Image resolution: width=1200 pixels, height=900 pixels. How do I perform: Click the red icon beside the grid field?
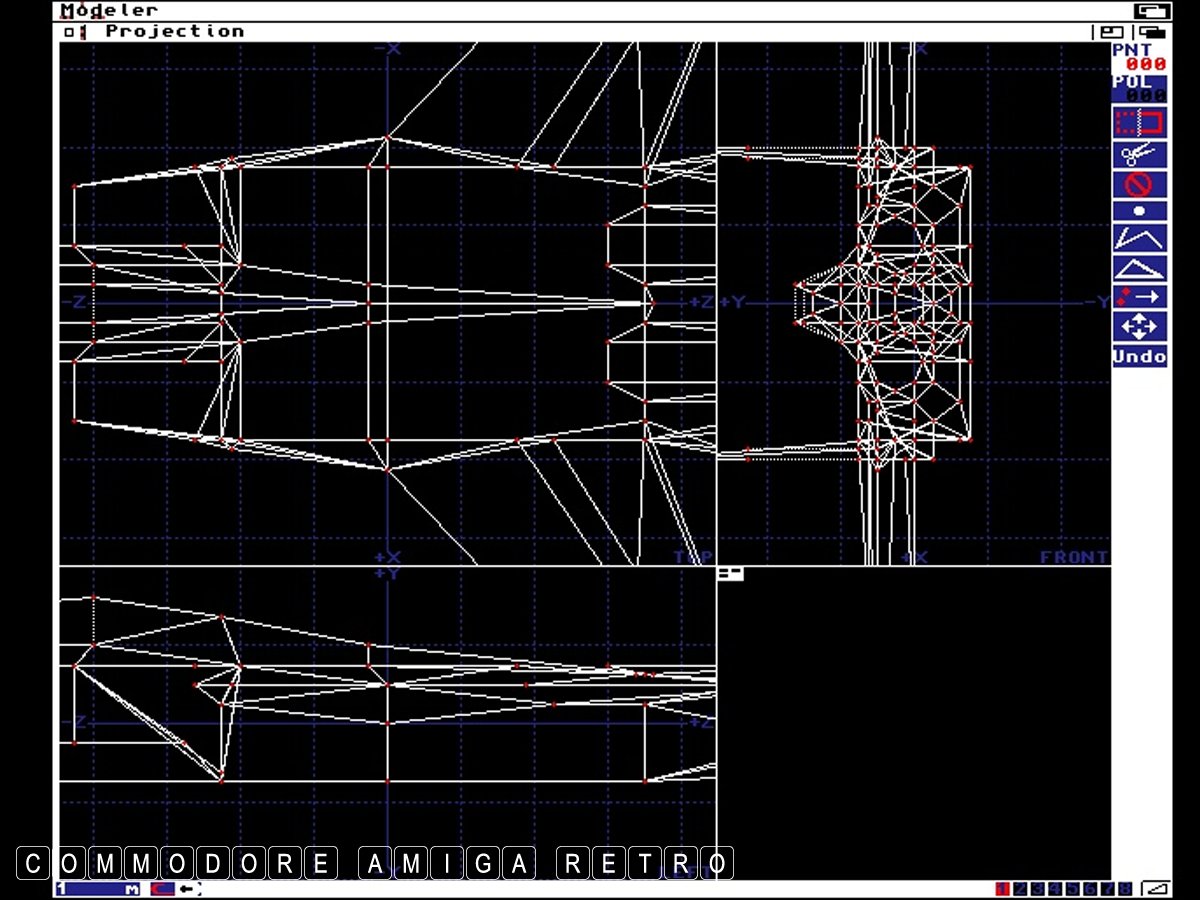(162, 888)
